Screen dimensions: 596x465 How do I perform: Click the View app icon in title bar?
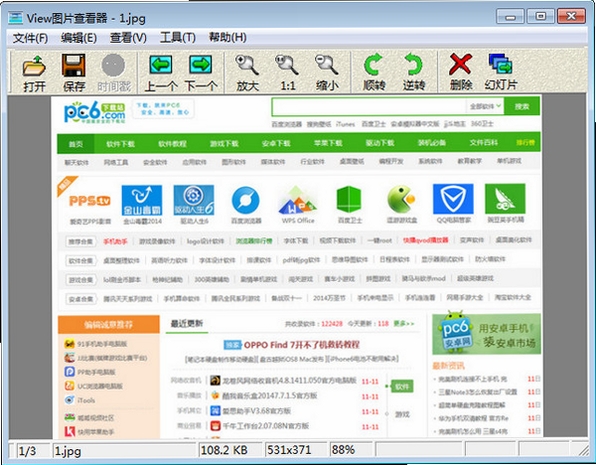tap(16, 17)
